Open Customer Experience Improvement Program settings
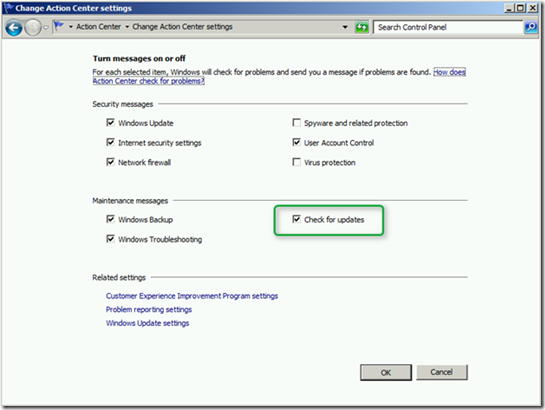 coord(192,296)
